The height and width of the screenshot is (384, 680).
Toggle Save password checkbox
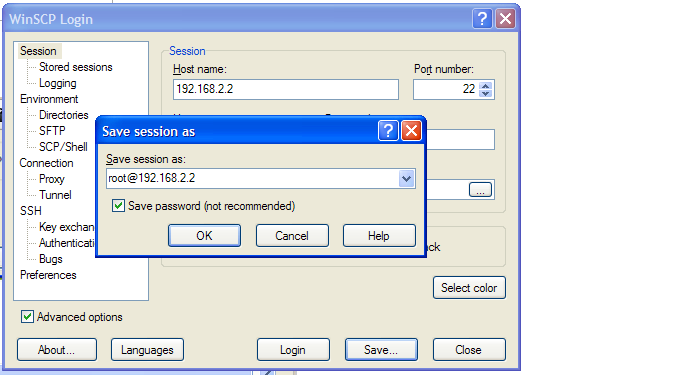(x=118, y=206)
